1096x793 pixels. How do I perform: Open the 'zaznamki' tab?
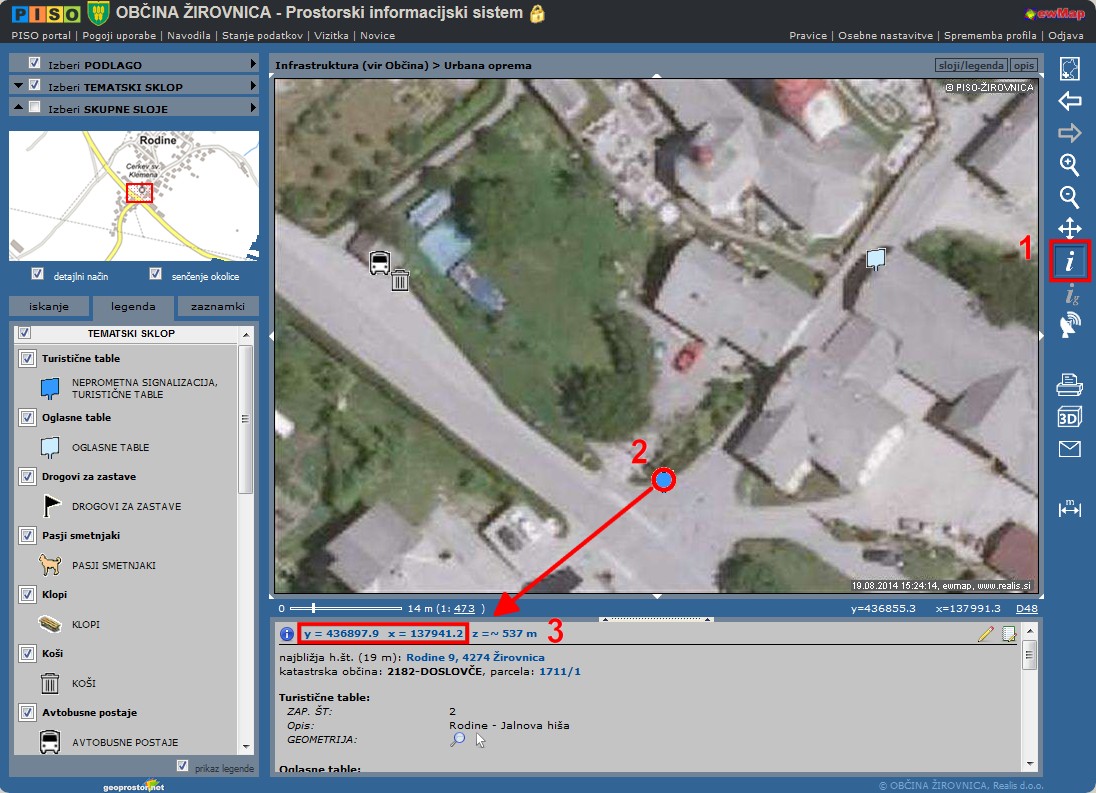coord(217,307)
